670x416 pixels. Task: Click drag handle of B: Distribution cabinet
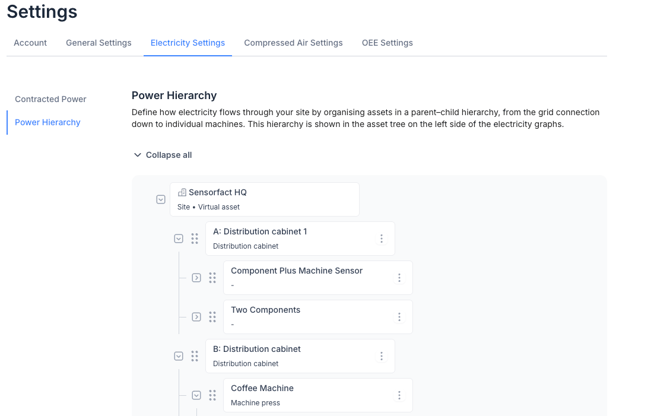tap(195, 356)
